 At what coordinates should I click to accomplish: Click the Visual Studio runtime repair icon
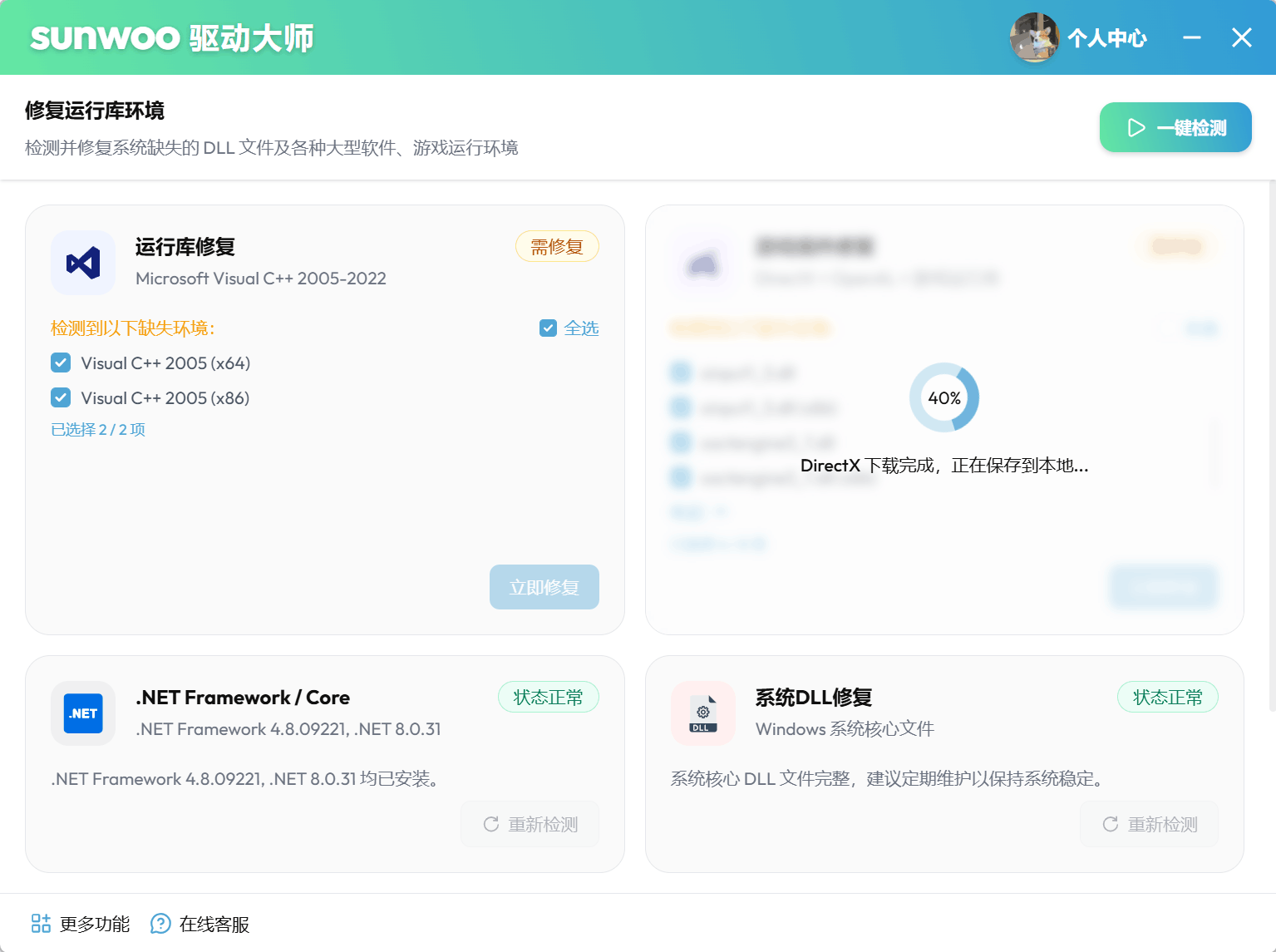pos(83,263)
